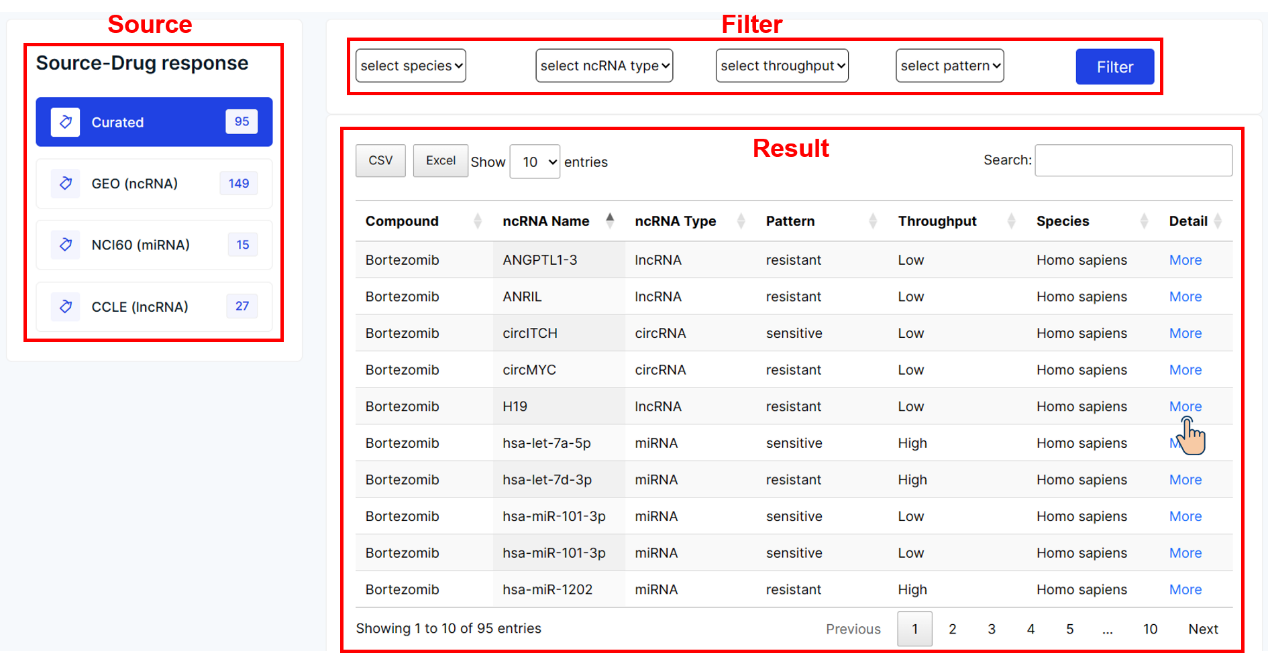Click the Previous pagination button
The width and height of the screenshot is (1268, 653).
coord(853,629)
